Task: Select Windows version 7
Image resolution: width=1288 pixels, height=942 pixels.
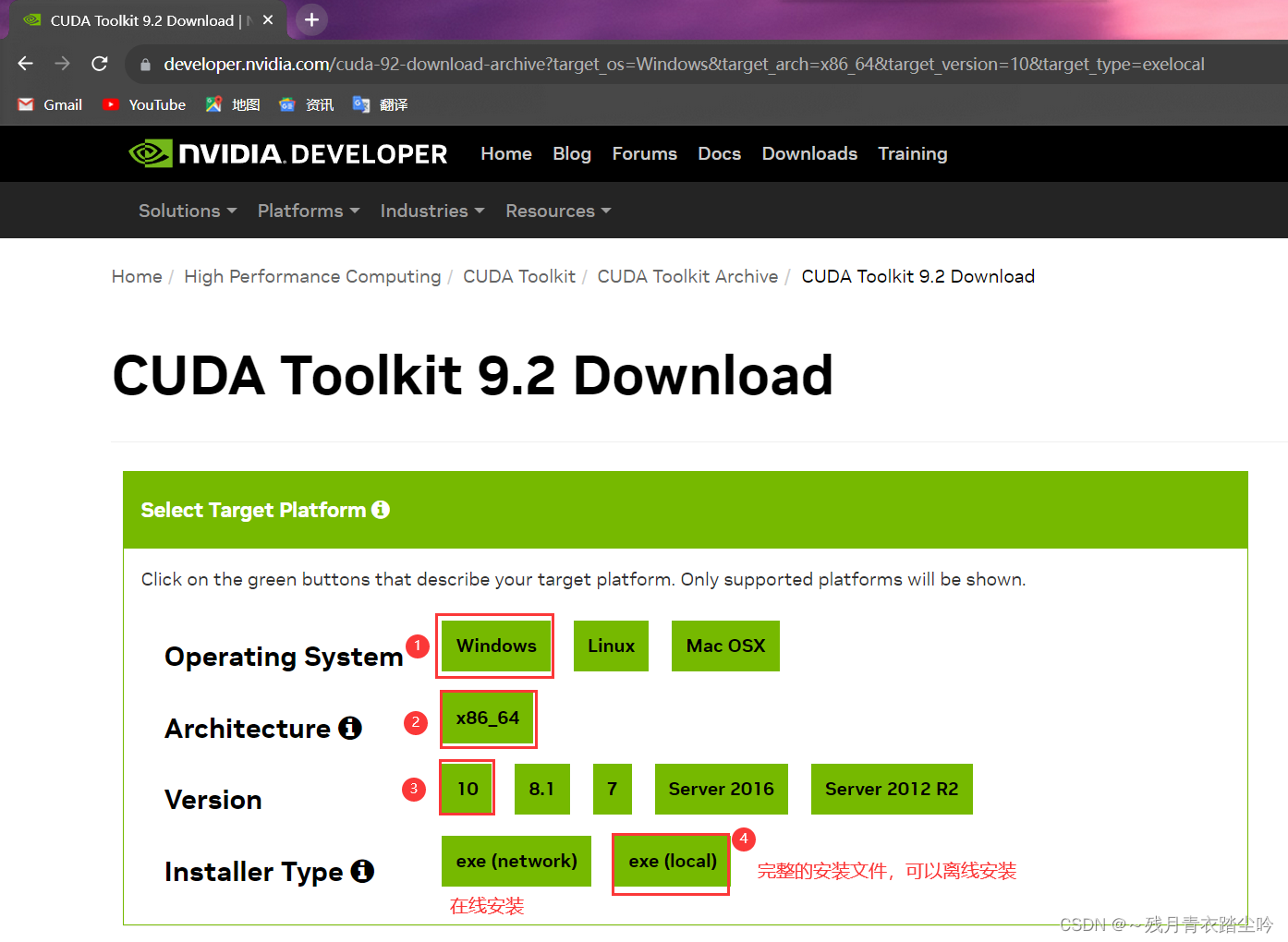Action: (x=612, y=789)
